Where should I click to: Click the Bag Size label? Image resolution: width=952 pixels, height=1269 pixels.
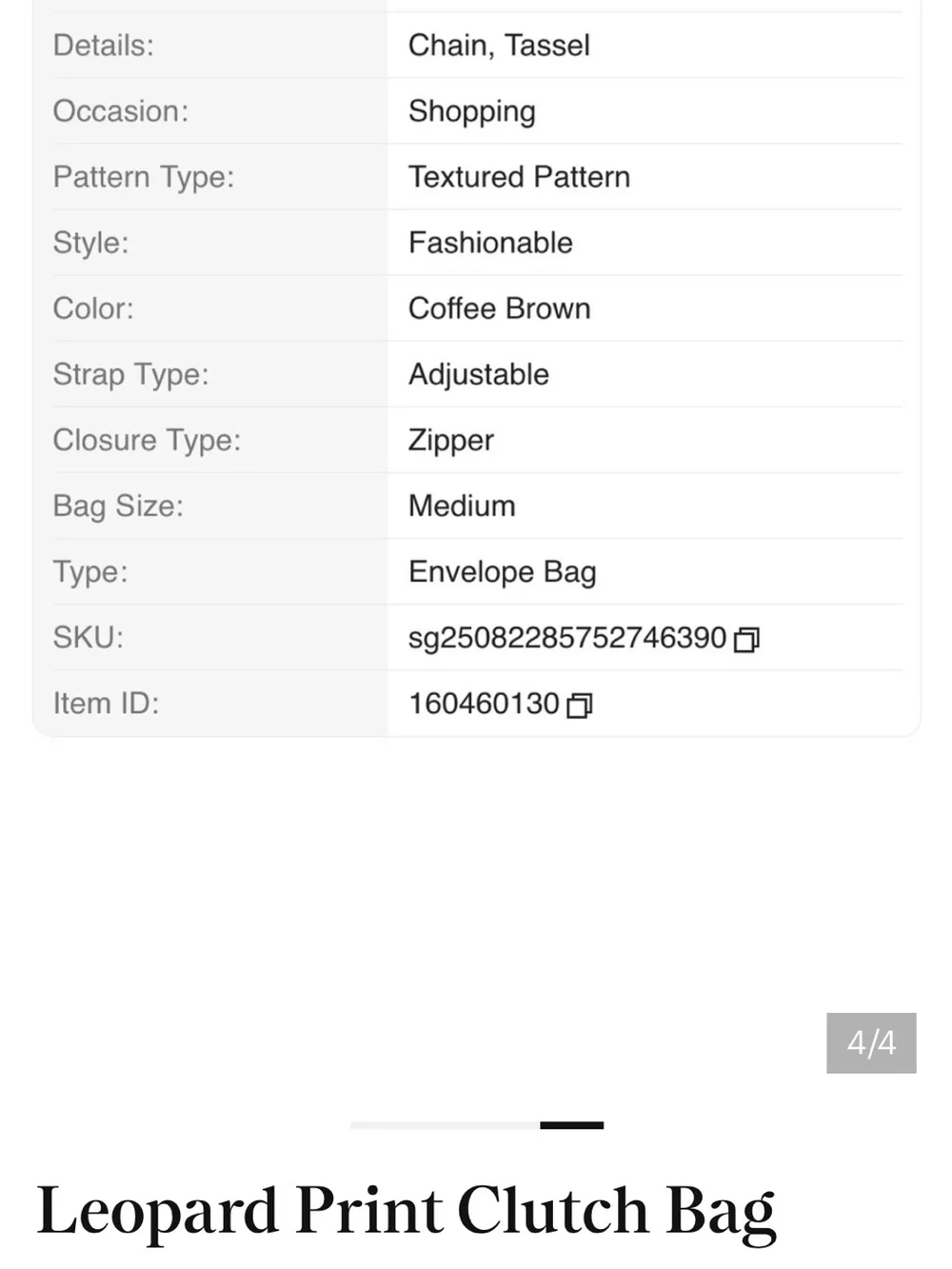[x=118, y=506]
